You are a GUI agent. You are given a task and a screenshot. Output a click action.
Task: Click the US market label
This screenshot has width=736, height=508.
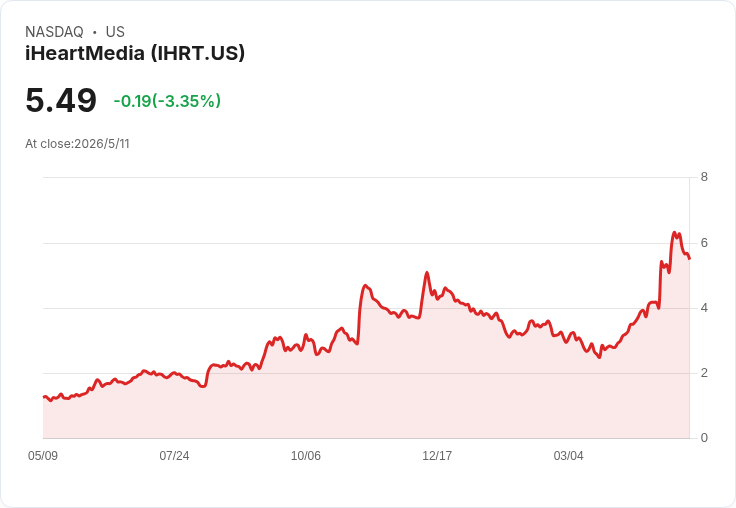115,32
